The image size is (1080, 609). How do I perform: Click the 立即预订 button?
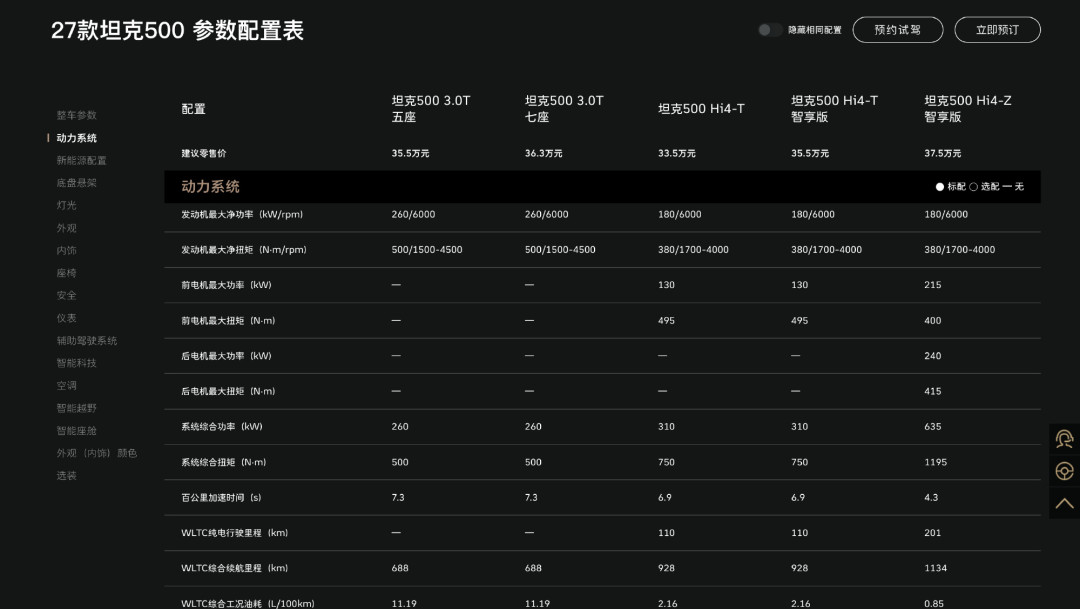(x=997, y=30)
